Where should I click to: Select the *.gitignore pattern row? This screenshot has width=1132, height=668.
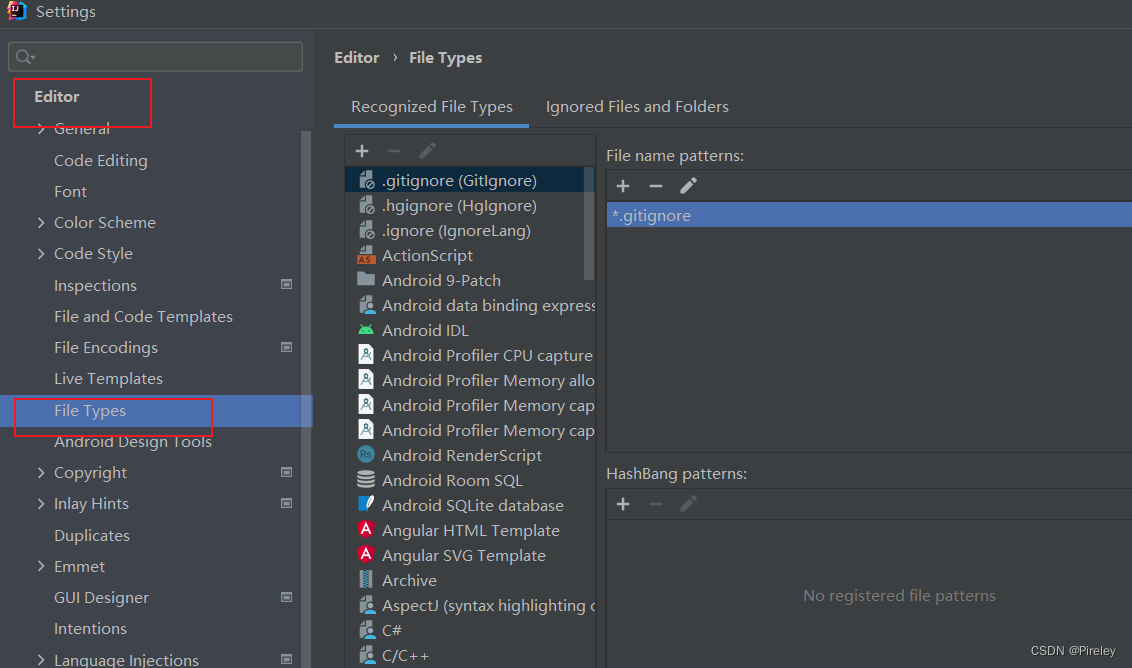click(x=869, y=215)
